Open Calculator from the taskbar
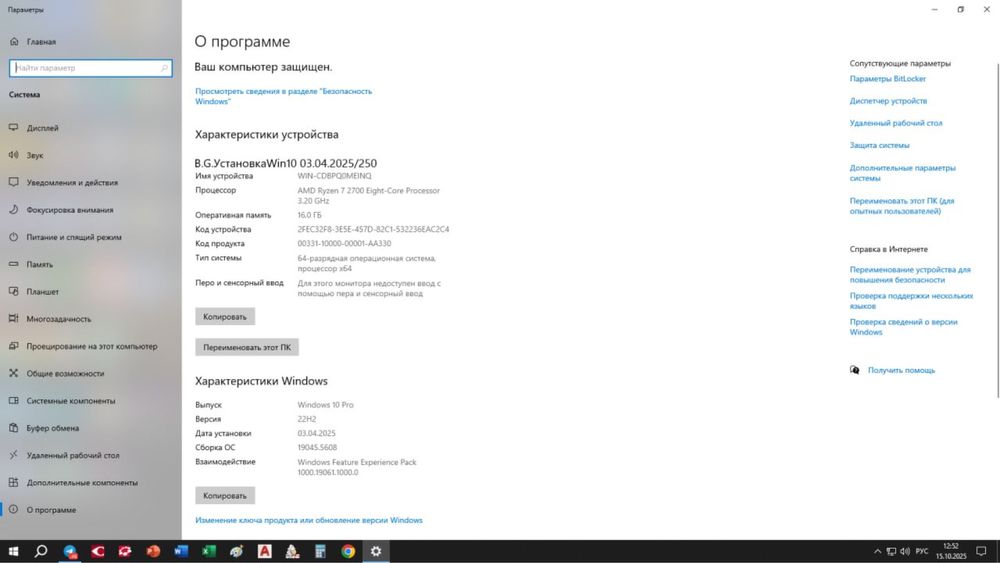Viewport: 1000px width, 563px height. [320, 551]
